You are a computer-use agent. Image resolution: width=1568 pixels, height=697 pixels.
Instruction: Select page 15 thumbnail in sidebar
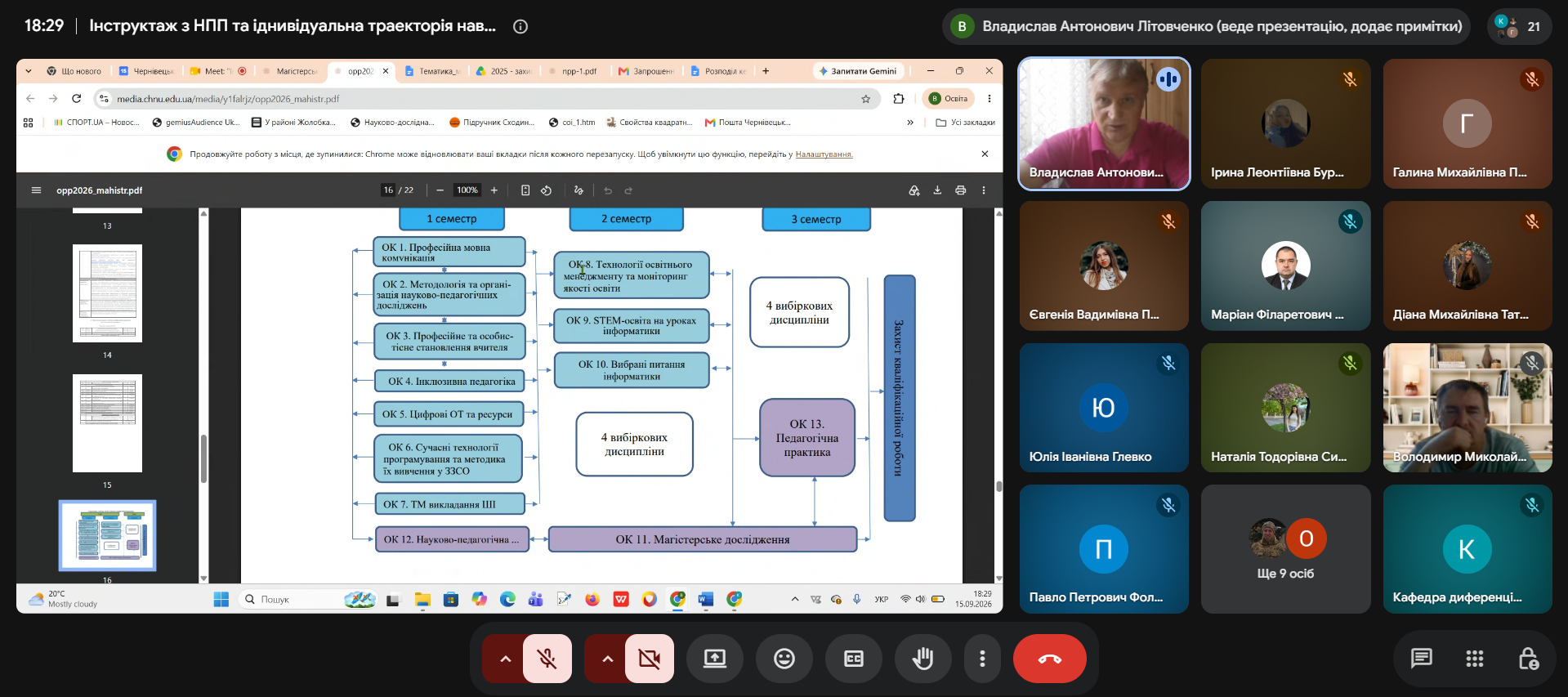coord(107,423)
